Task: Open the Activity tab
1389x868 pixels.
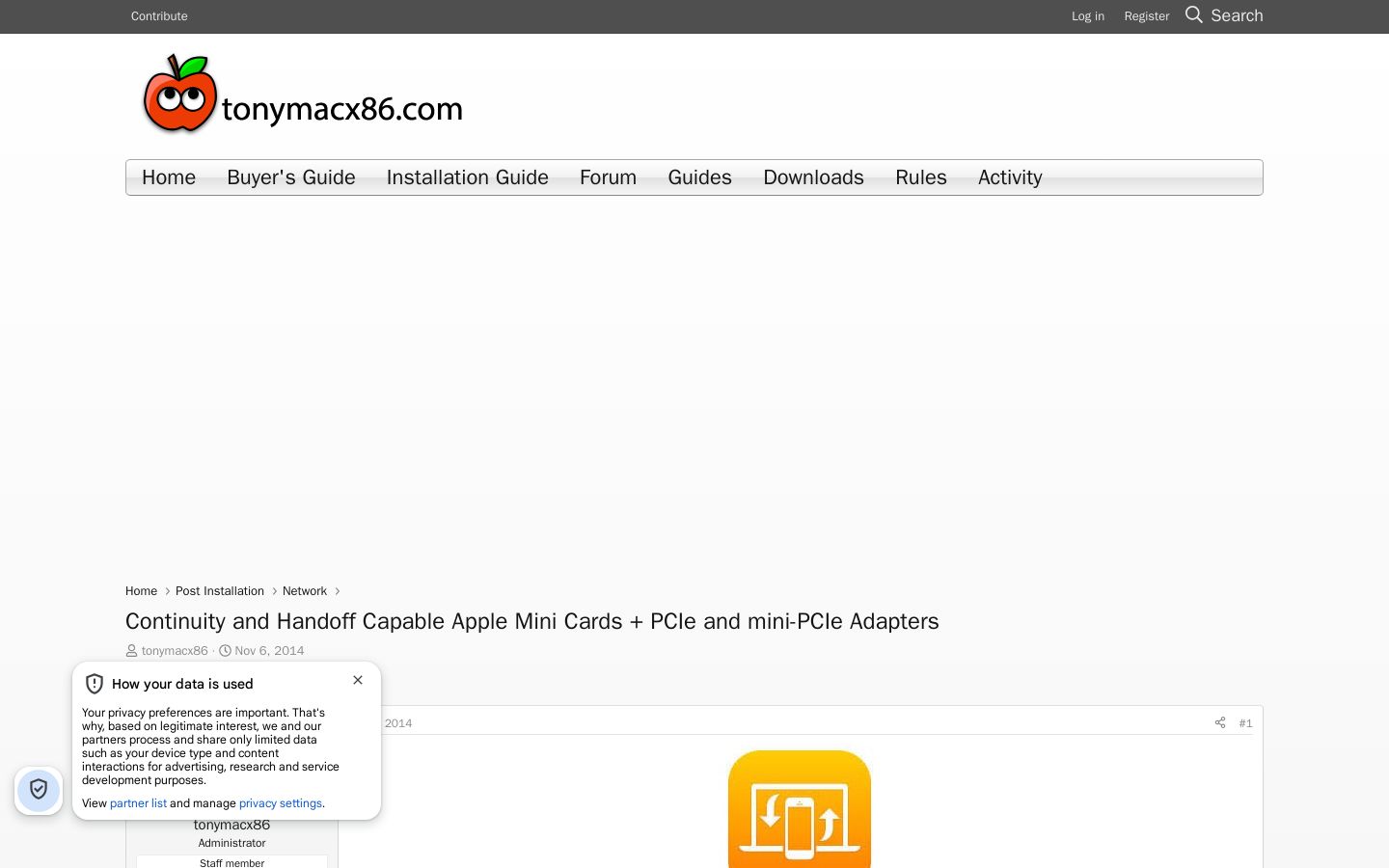Action: [1010, 177]
